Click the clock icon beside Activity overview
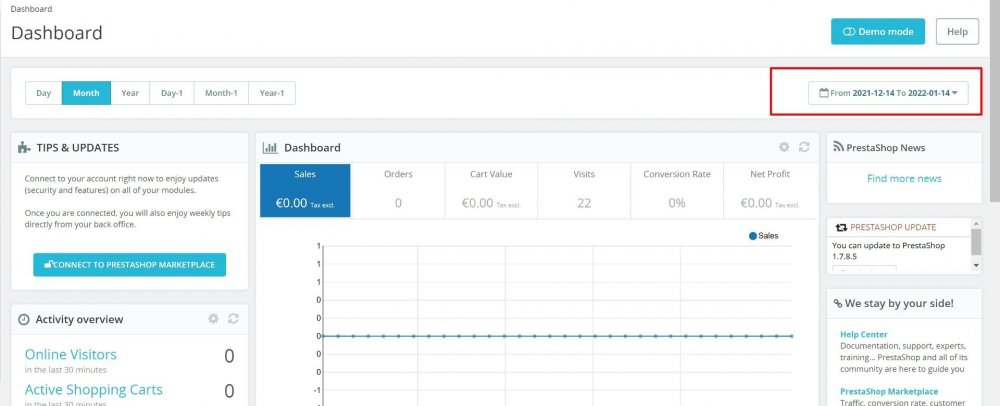This screenshot has height=406, width=1000. [24, 319]
